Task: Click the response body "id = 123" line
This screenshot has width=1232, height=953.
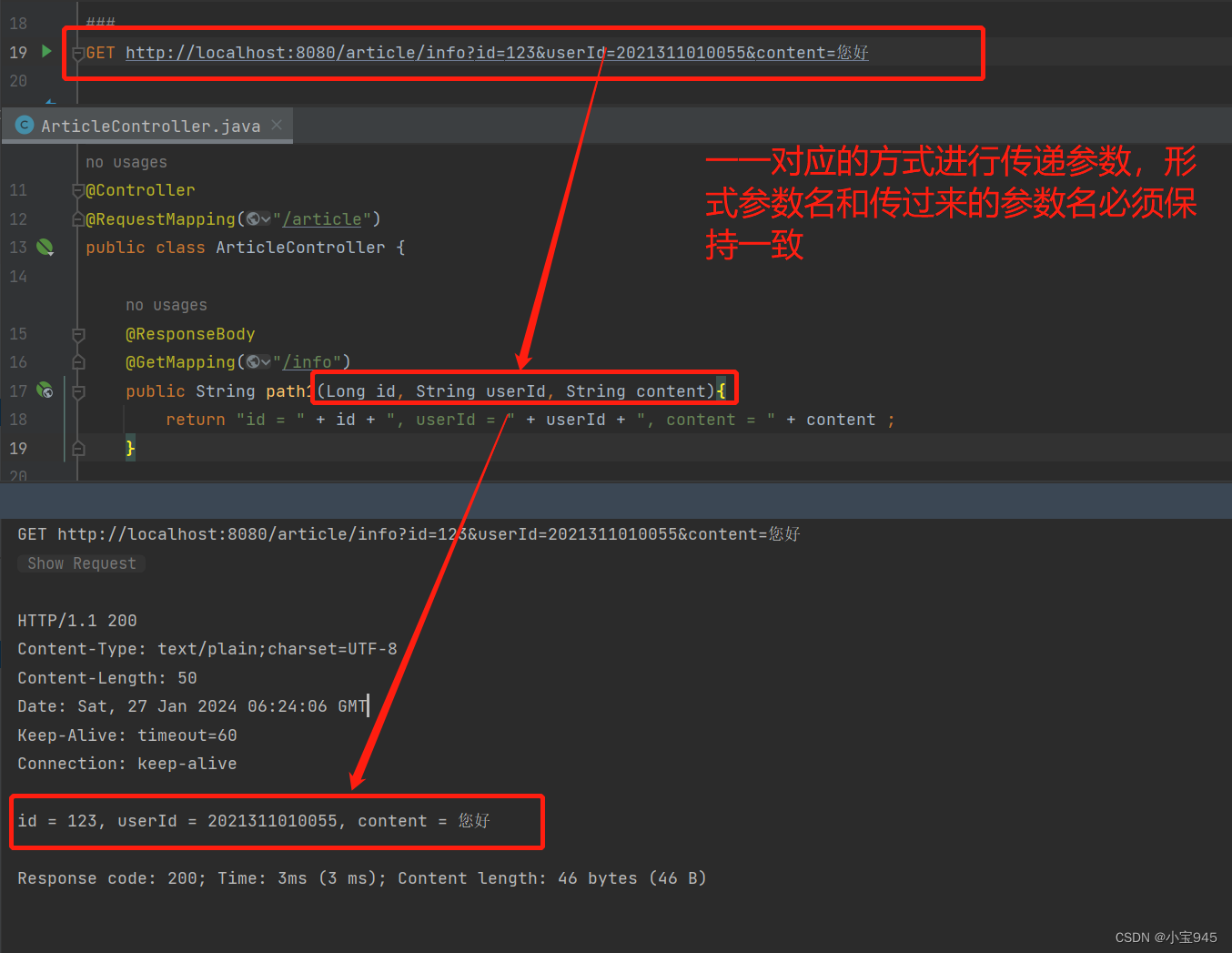Action: click(x=254, y=821)
